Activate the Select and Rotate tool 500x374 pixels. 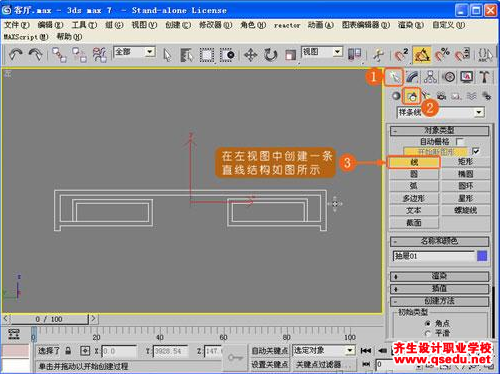click(x=271, y=55)
